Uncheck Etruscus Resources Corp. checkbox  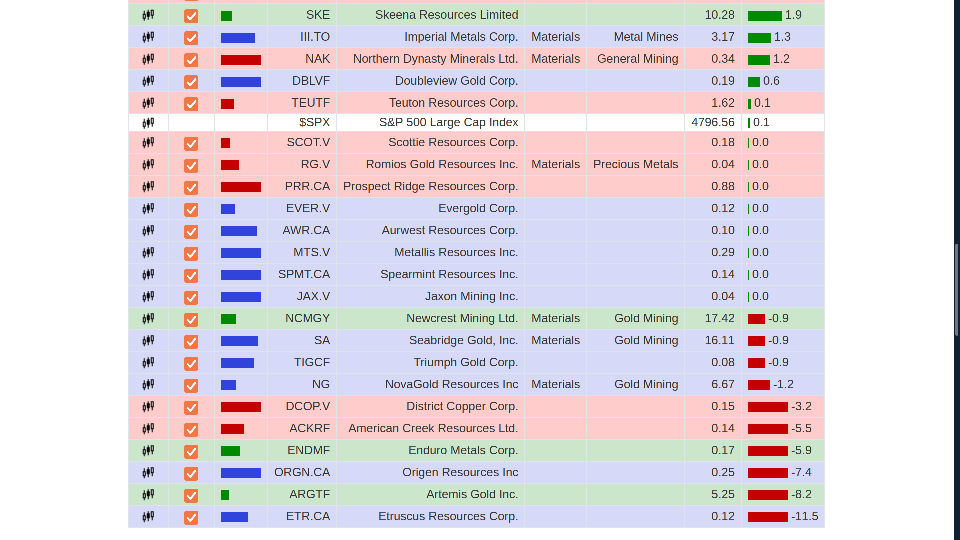(x=191, y=518)
